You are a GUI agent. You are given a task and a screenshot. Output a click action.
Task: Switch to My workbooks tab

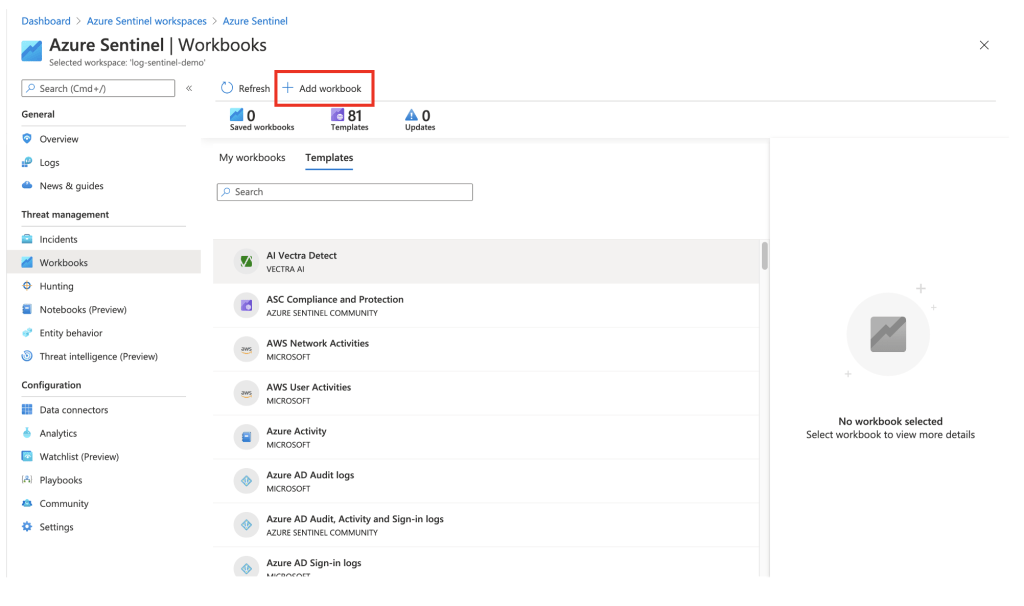point(252,158)
